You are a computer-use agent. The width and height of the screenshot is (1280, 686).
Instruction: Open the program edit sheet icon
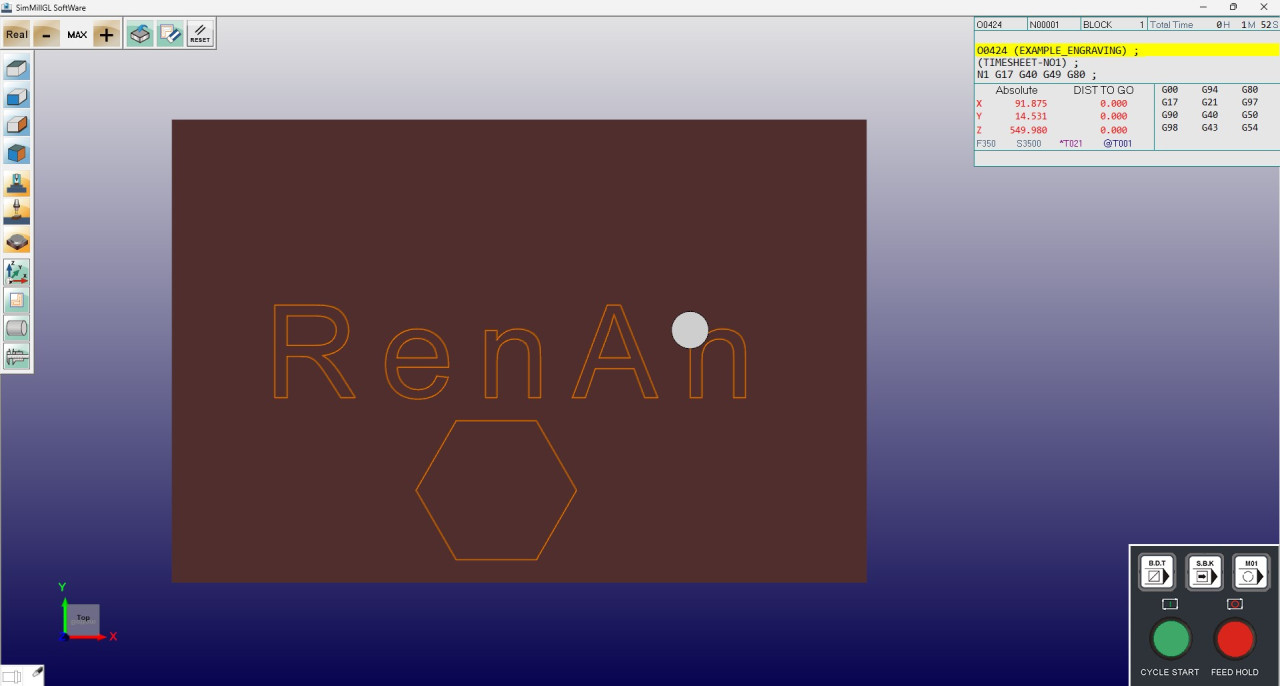pyautogui.click(x=170, y=34)
